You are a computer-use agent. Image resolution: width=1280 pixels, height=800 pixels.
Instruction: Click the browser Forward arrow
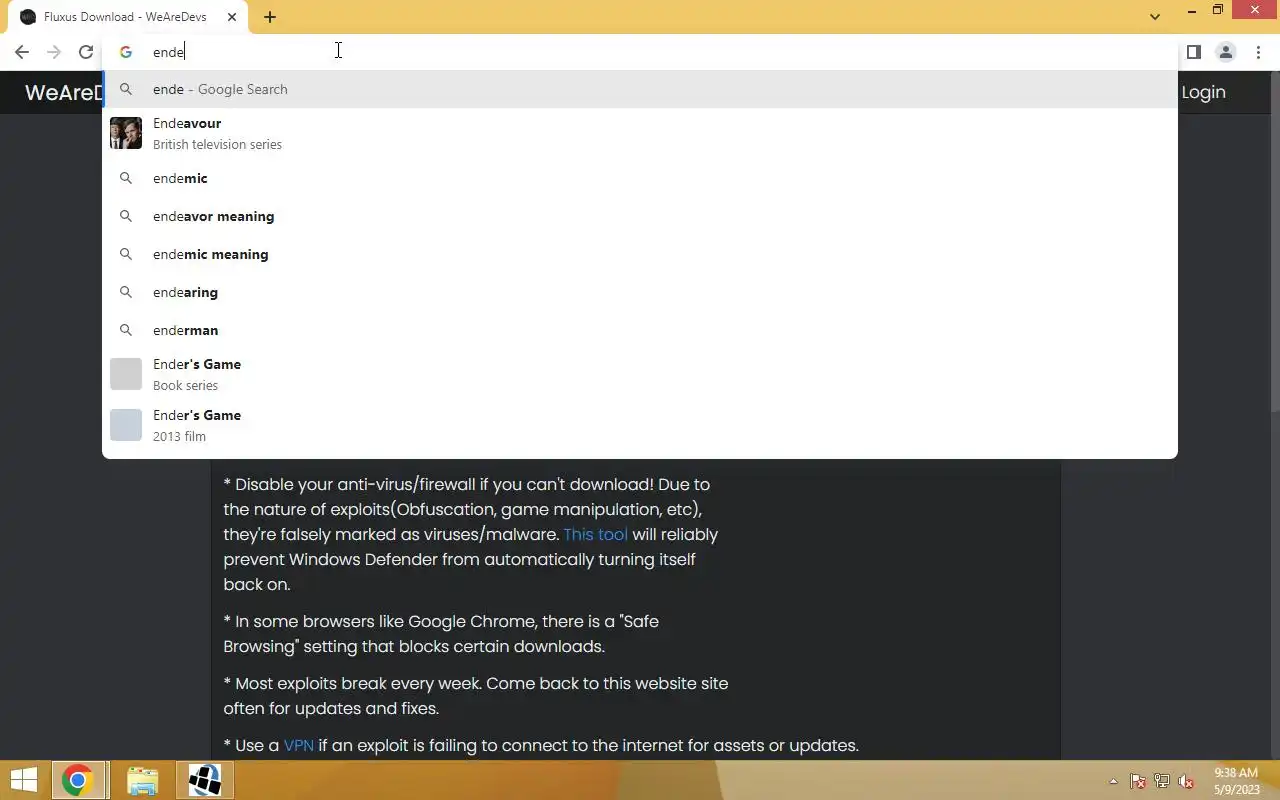click(54, 52)
